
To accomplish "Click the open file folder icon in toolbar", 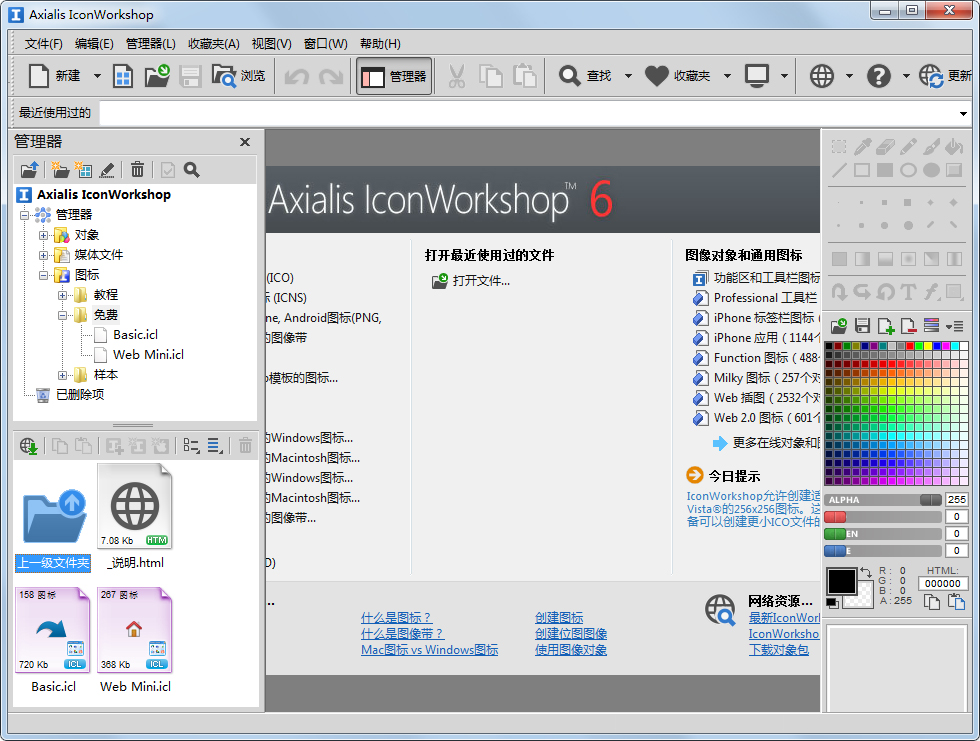I will [x=157, y=76].
